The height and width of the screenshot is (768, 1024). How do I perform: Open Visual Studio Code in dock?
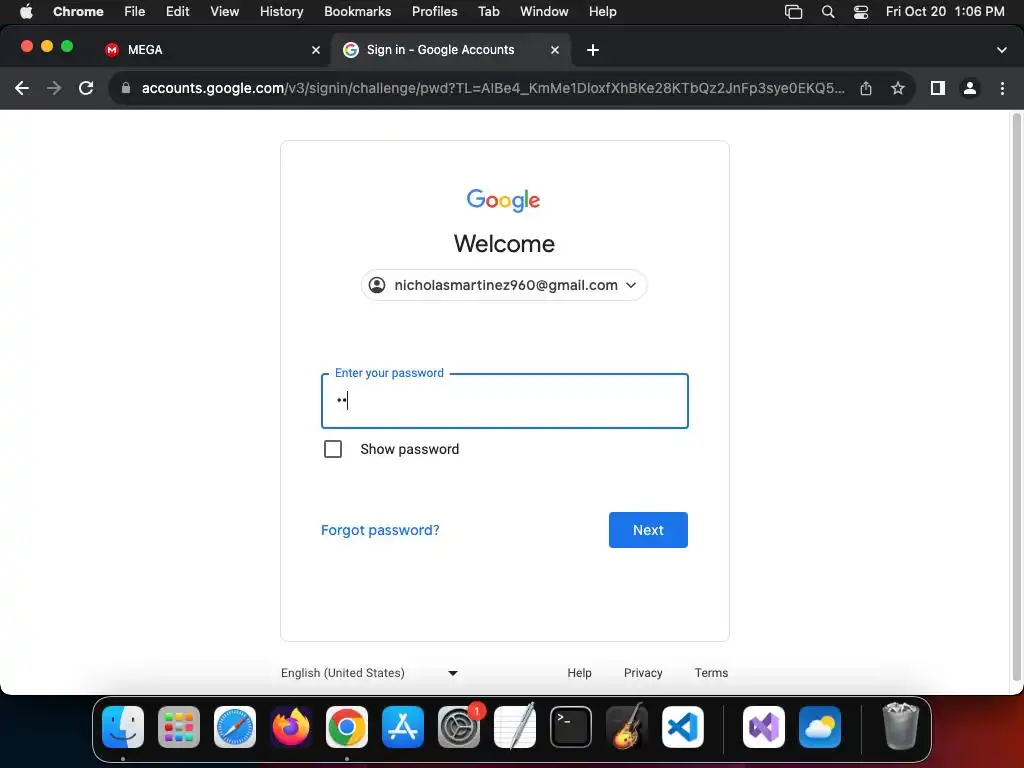tap(682, 726)
